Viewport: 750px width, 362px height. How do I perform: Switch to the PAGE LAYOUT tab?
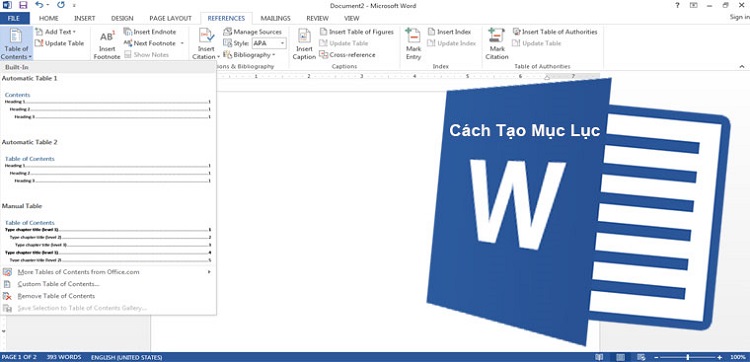(x=170, y=18)
